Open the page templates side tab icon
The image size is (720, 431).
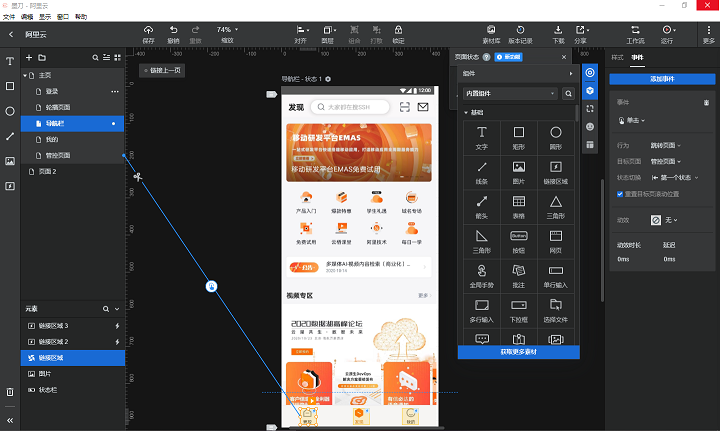590,145
